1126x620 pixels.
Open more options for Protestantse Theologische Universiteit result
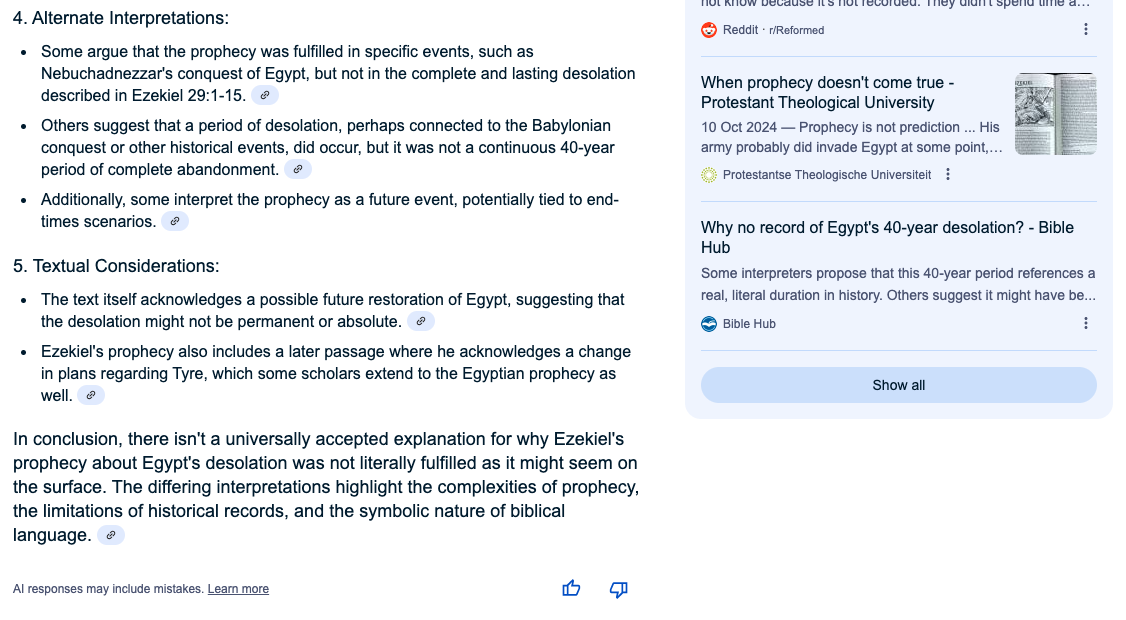point(948,175)
